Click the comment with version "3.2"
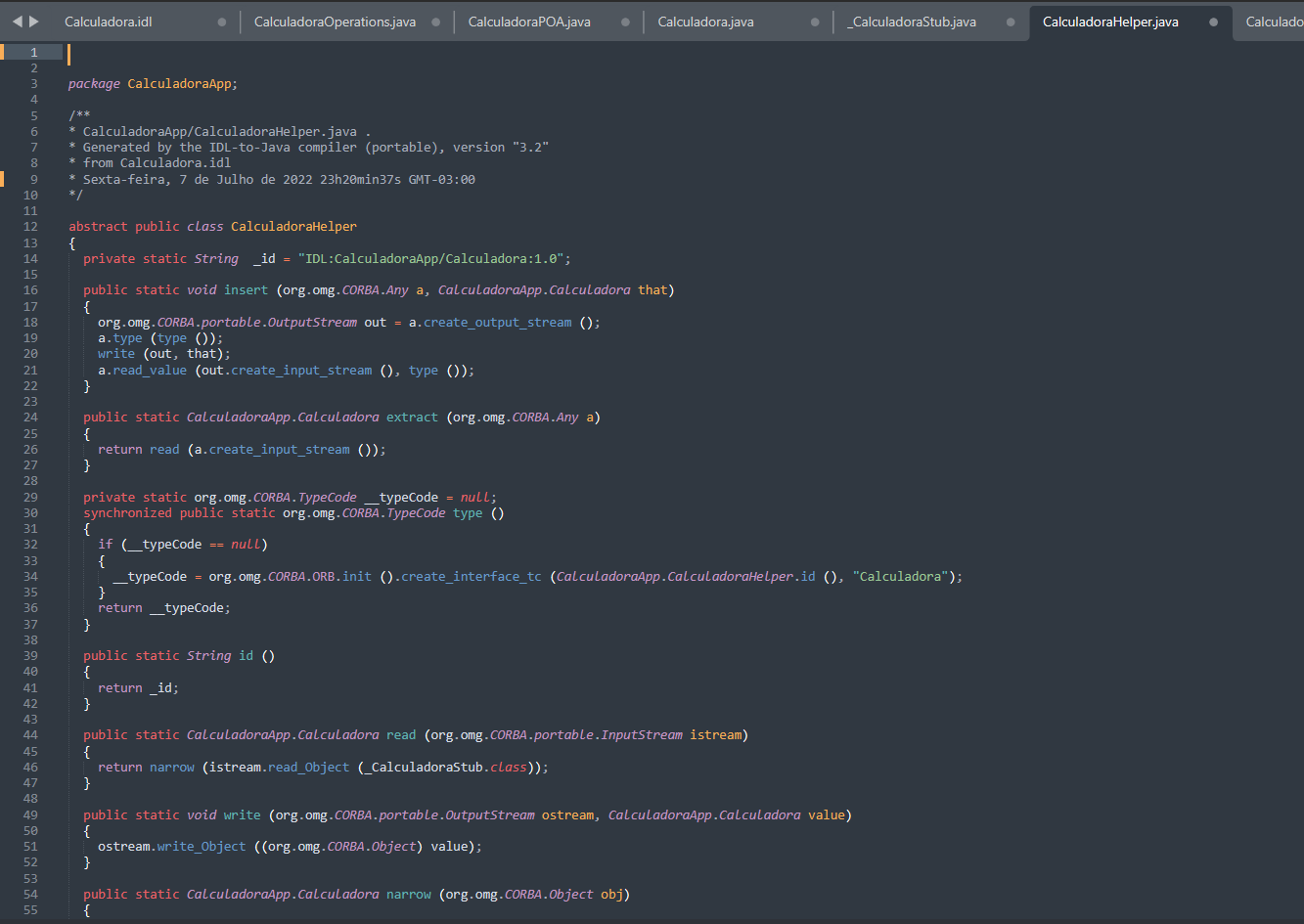1304x924 pixels. 308,147
